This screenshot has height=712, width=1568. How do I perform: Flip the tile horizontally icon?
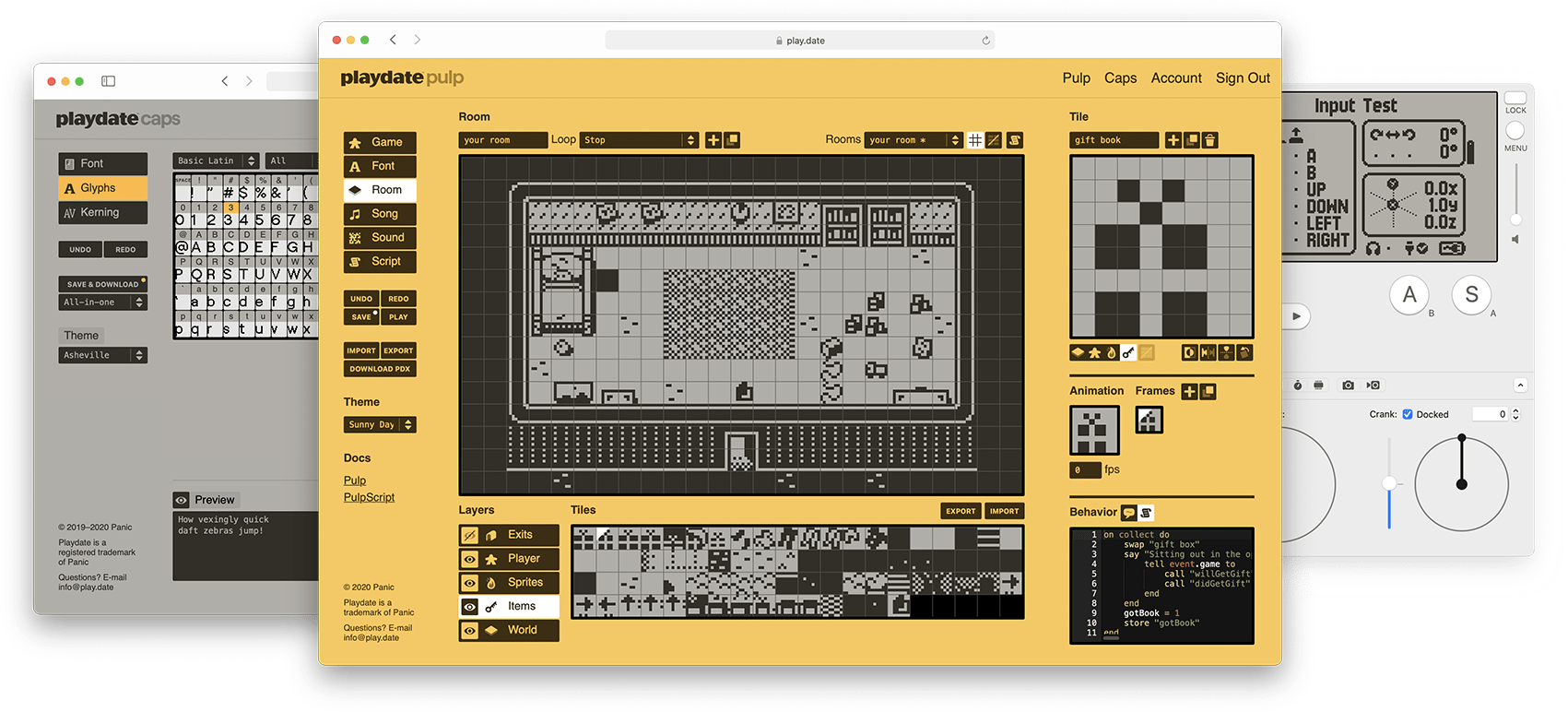pos(1208,352)
